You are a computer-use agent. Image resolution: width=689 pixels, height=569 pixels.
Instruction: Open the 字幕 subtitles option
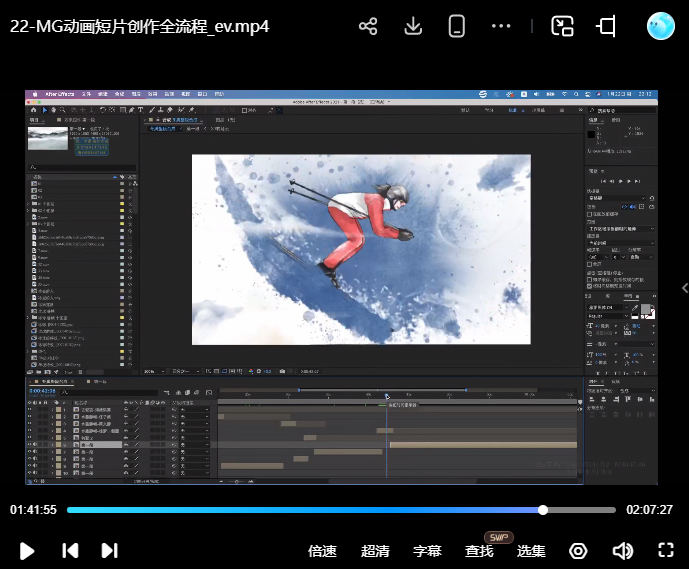tap(427, 551)
